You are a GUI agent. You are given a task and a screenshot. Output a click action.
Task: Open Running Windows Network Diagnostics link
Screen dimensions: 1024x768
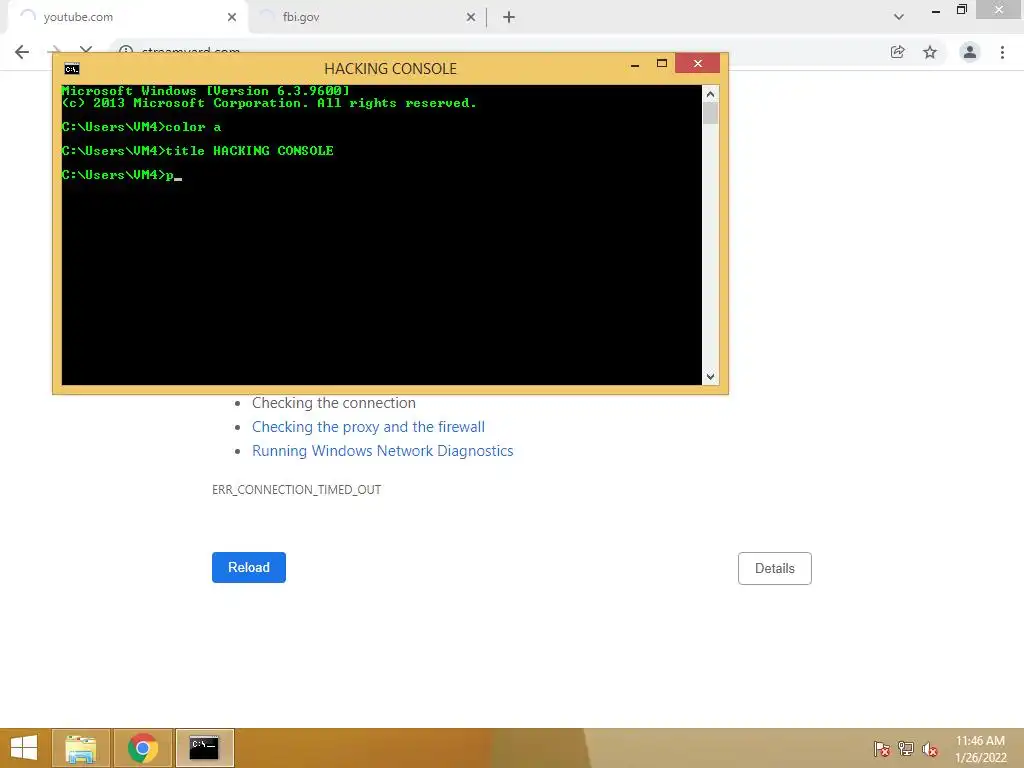pyautogui.click(x=383, y=451)
